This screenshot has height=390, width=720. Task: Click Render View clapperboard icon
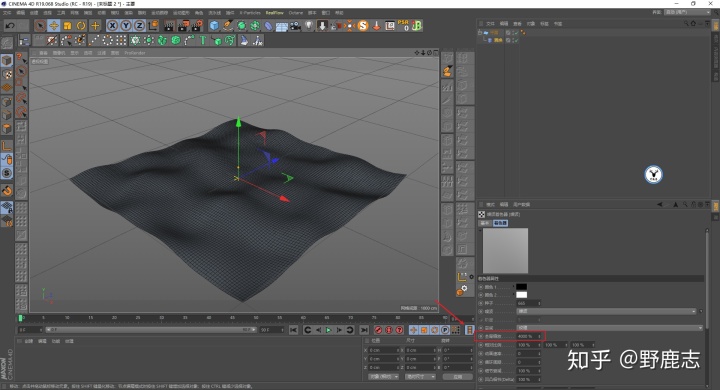[x=169, y=26]
